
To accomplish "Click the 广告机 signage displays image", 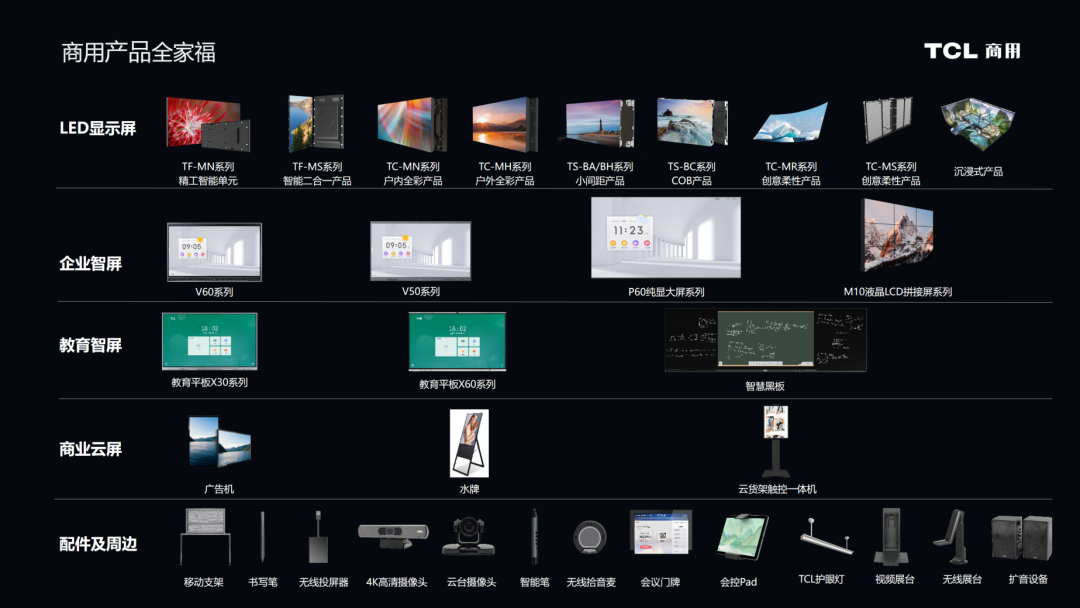I will (219, 442).
